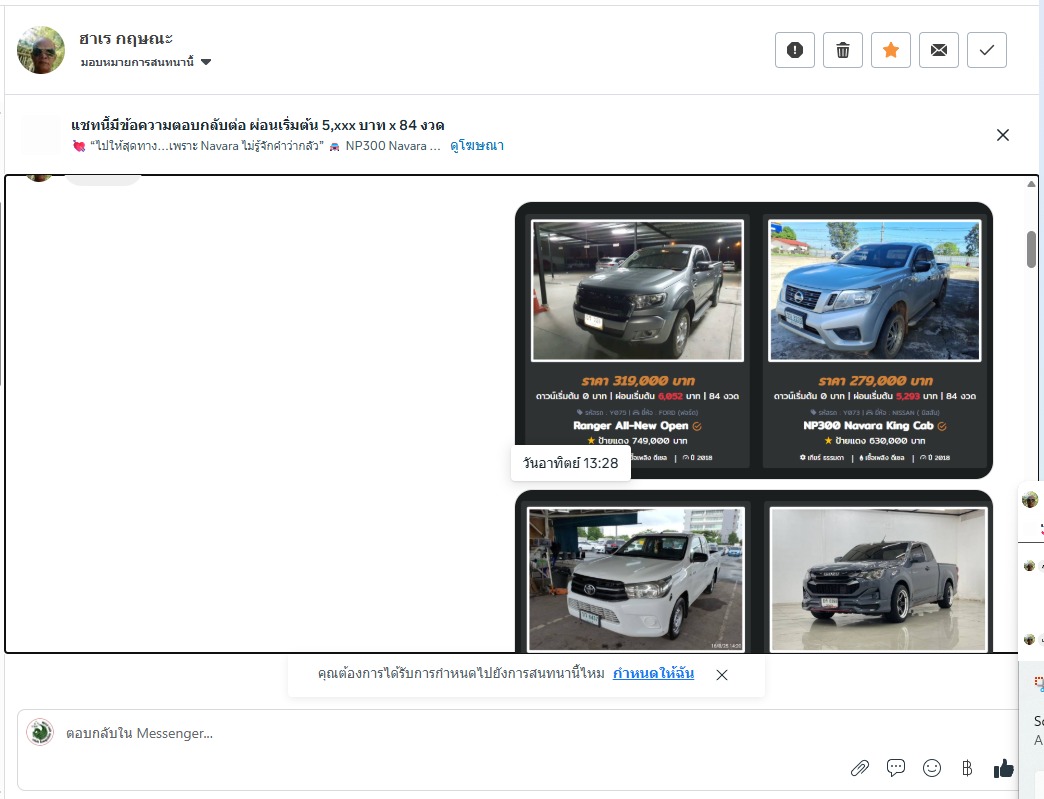Open saved replies speech bubble icon
1044x799 pixels.
click(896, 768)
